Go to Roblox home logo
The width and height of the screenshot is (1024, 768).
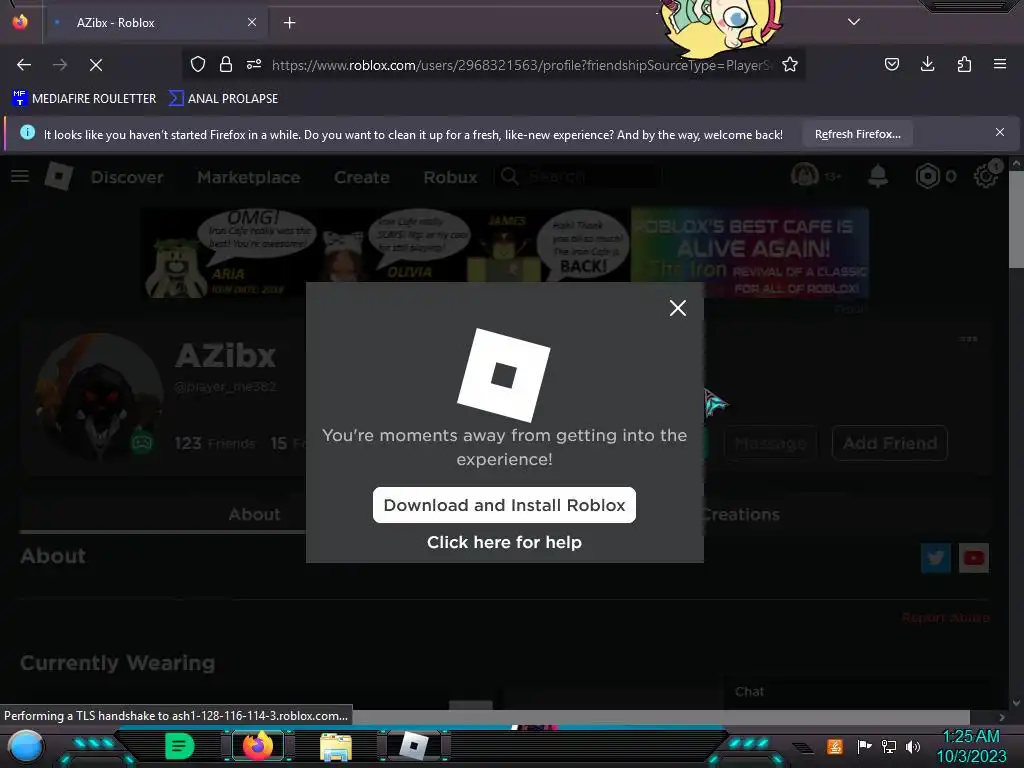(59, 176)
